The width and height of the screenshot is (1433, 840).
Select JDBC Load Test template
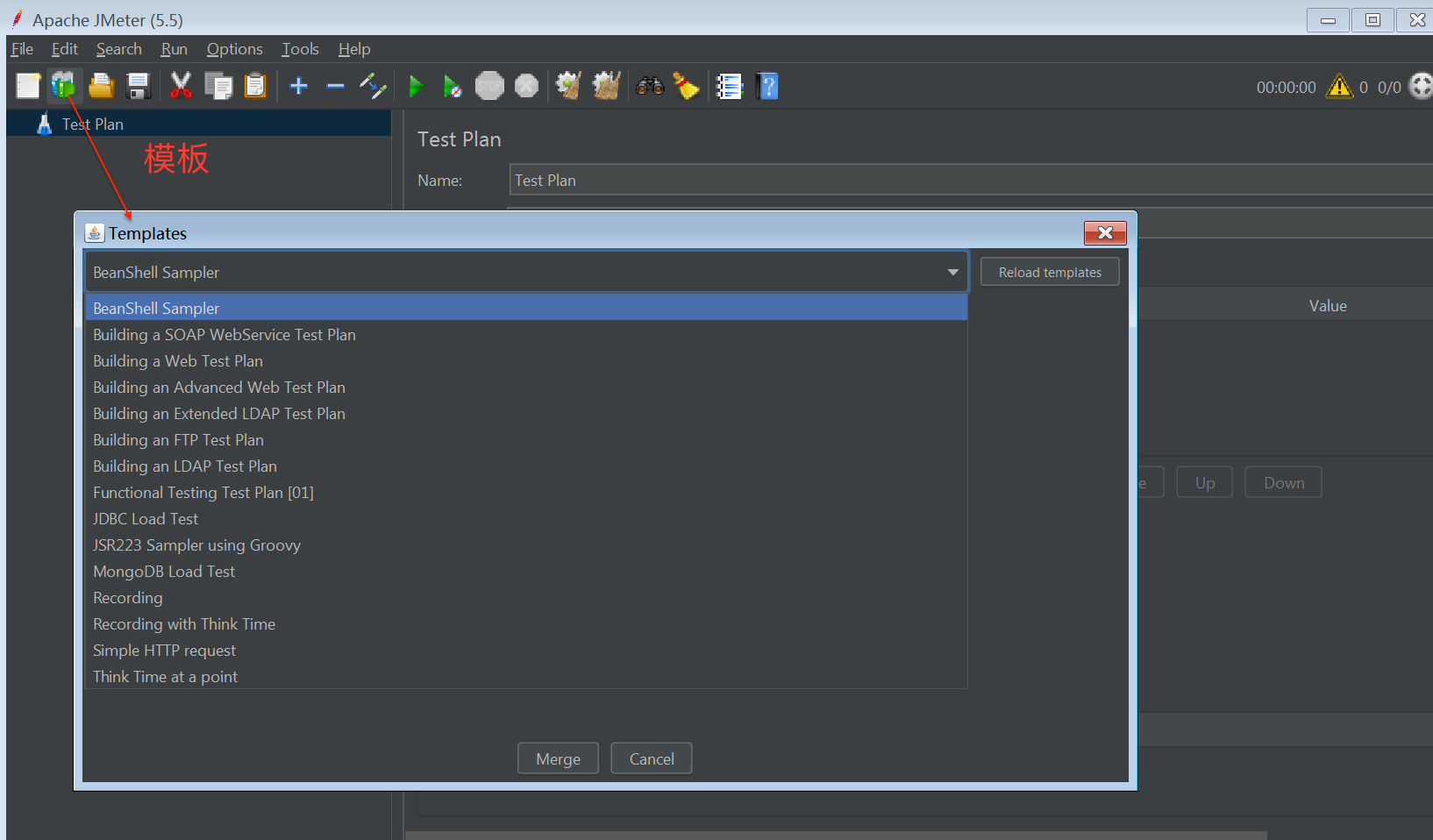526,518
